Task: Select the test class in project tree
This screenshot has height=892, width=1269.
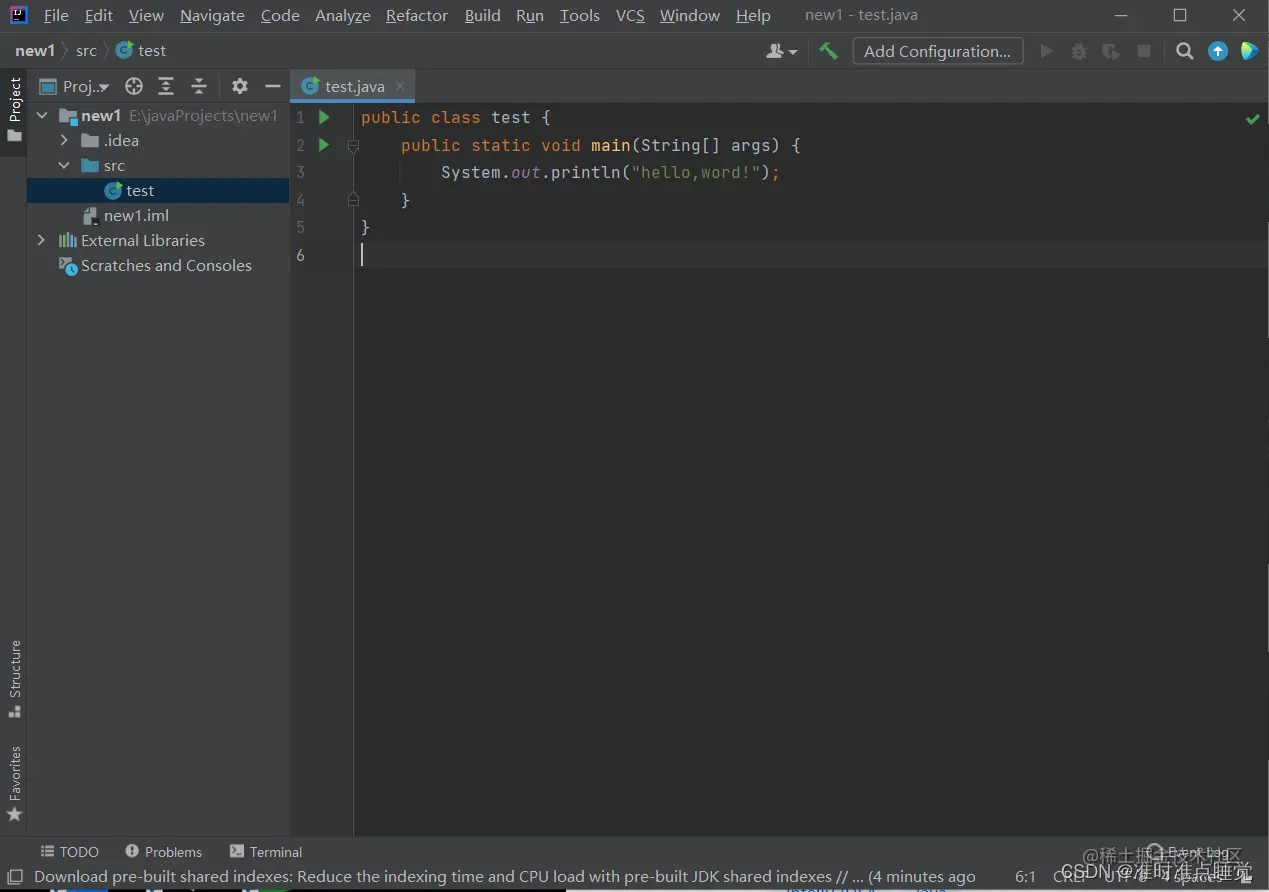Action: (158, 191)
